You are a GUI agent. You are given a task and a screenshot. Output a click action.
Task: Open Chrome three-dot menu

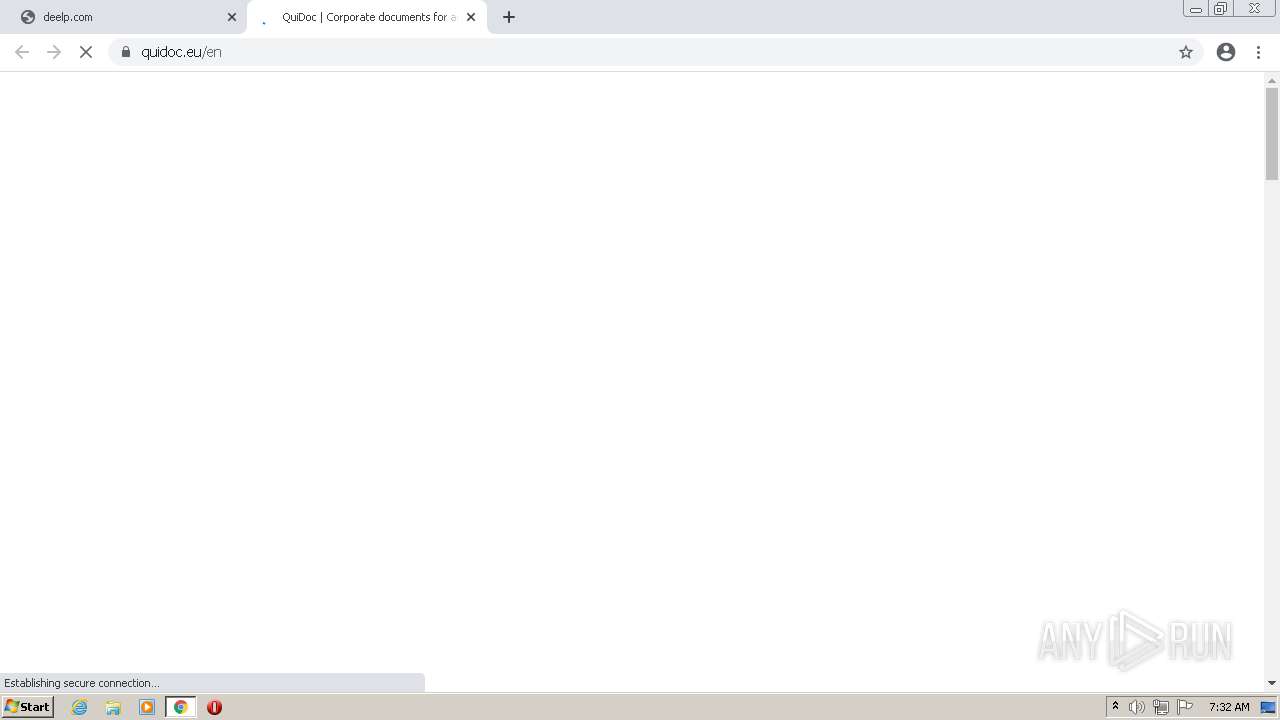[1258, 52]
